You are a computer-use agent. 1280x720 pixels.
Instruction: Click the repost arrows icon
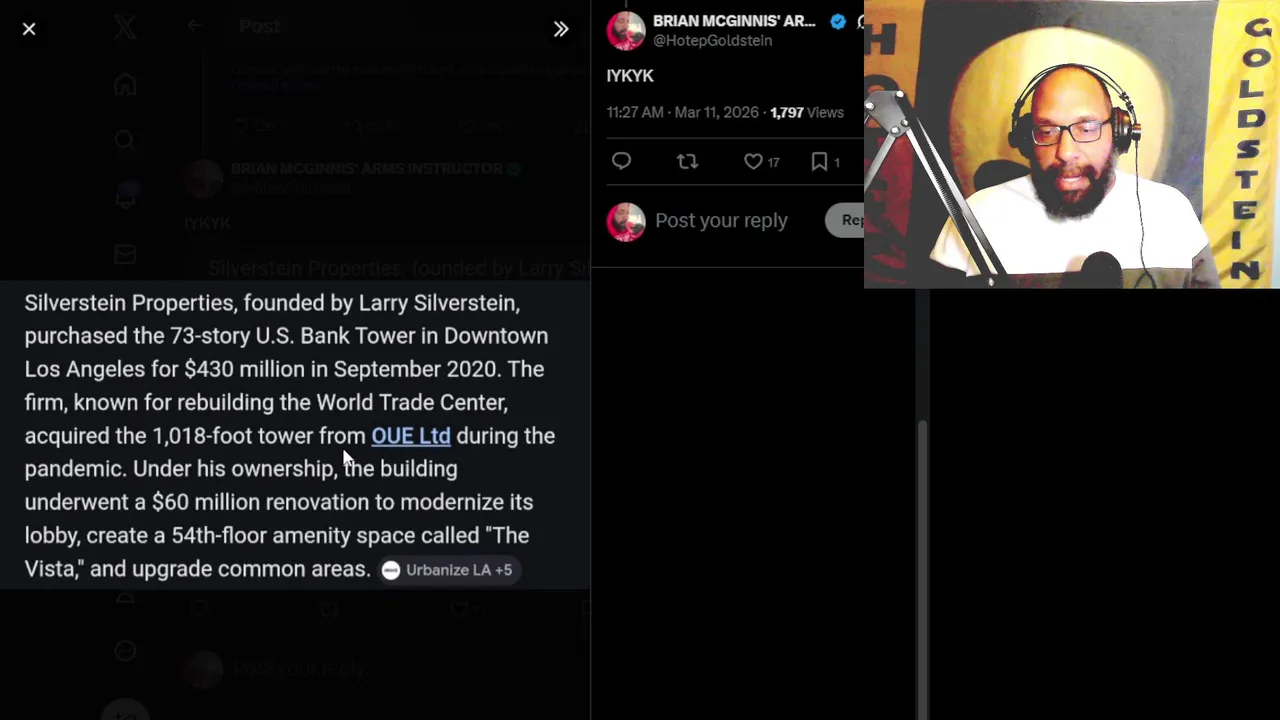click(x=687, y=161)
